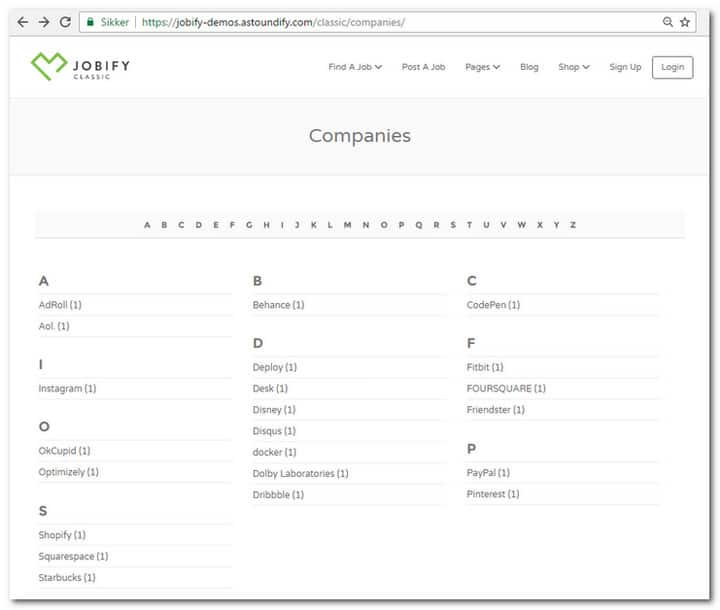Expand the Find A Job dropdown
720x610 pixels.
pyautogui.click(x=355, y=67)
